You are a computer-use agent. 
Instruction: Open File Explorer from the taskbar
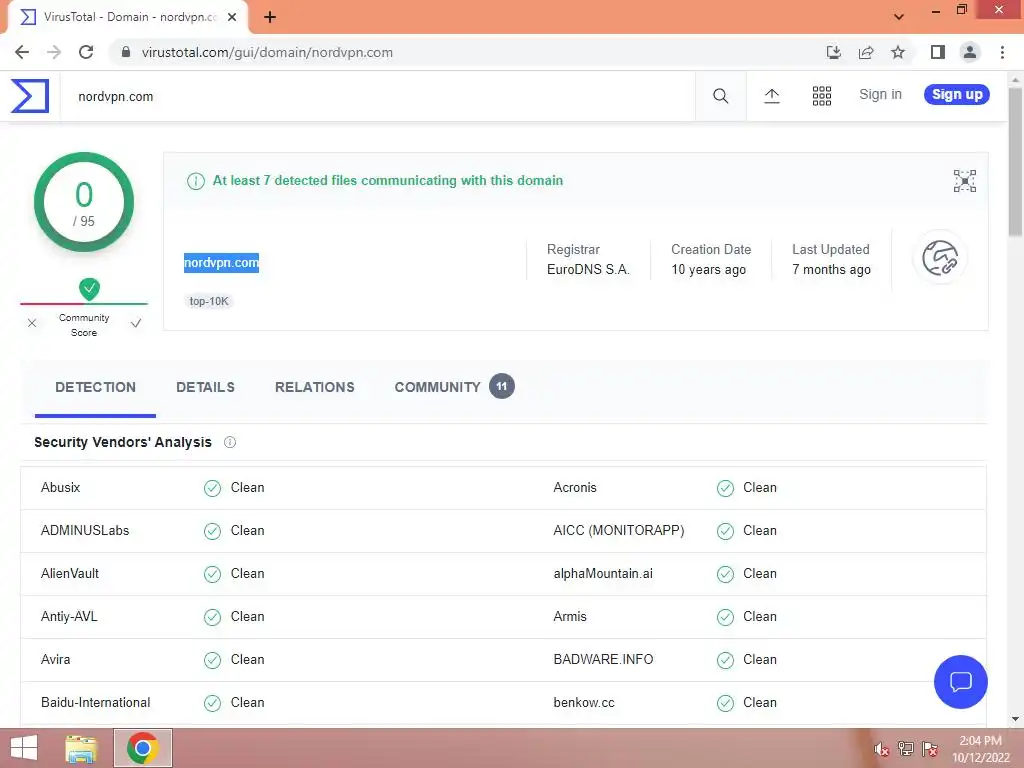[x=82, y=748]
